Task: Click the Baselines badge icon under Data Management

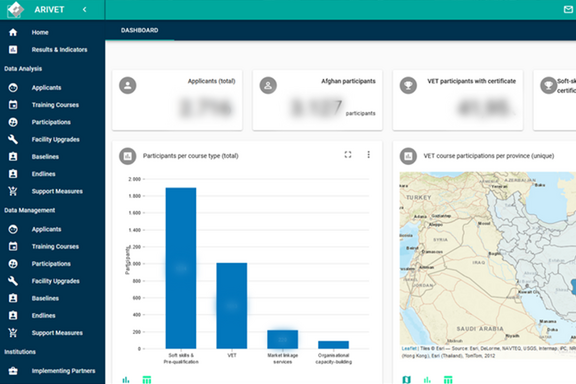Action: [x=13, y=298]
